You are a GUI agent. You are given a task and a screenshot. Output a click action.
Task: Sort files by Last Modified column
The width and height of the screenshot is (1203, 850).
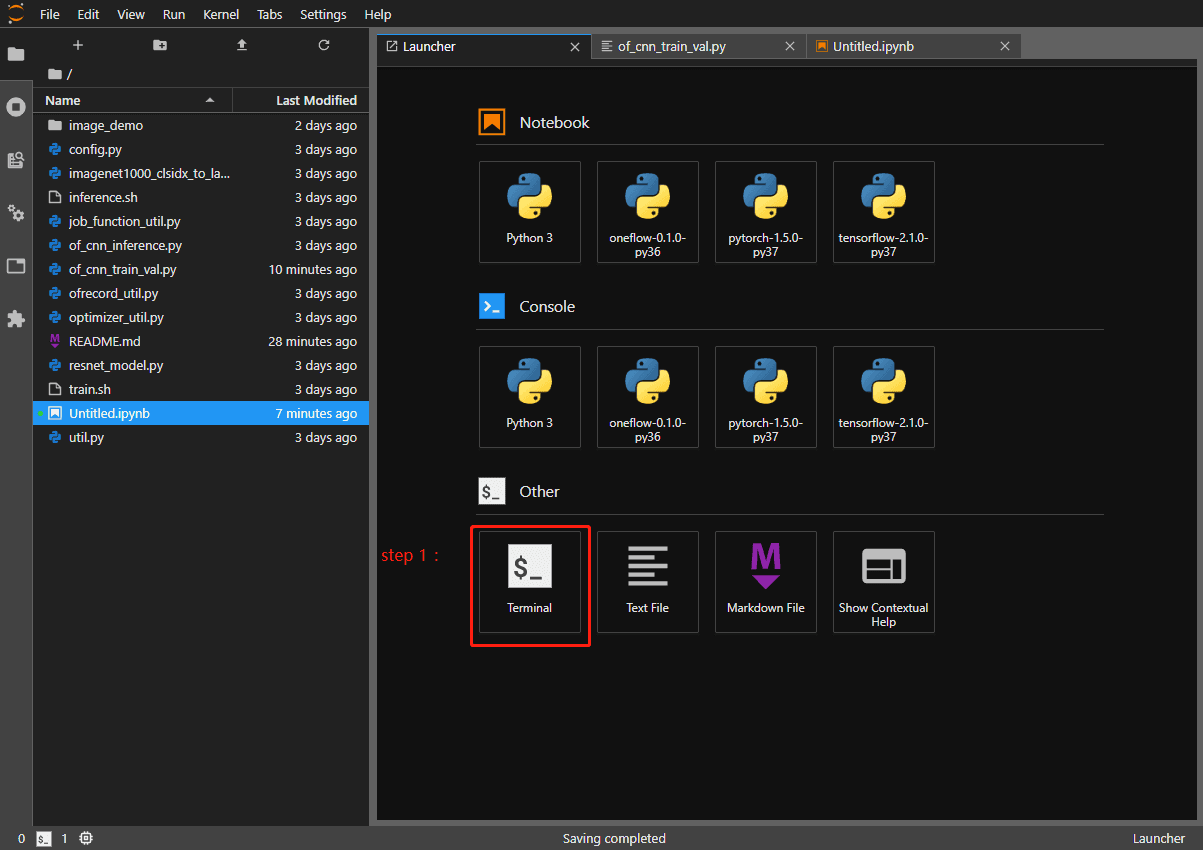click(x=316, y=100)
